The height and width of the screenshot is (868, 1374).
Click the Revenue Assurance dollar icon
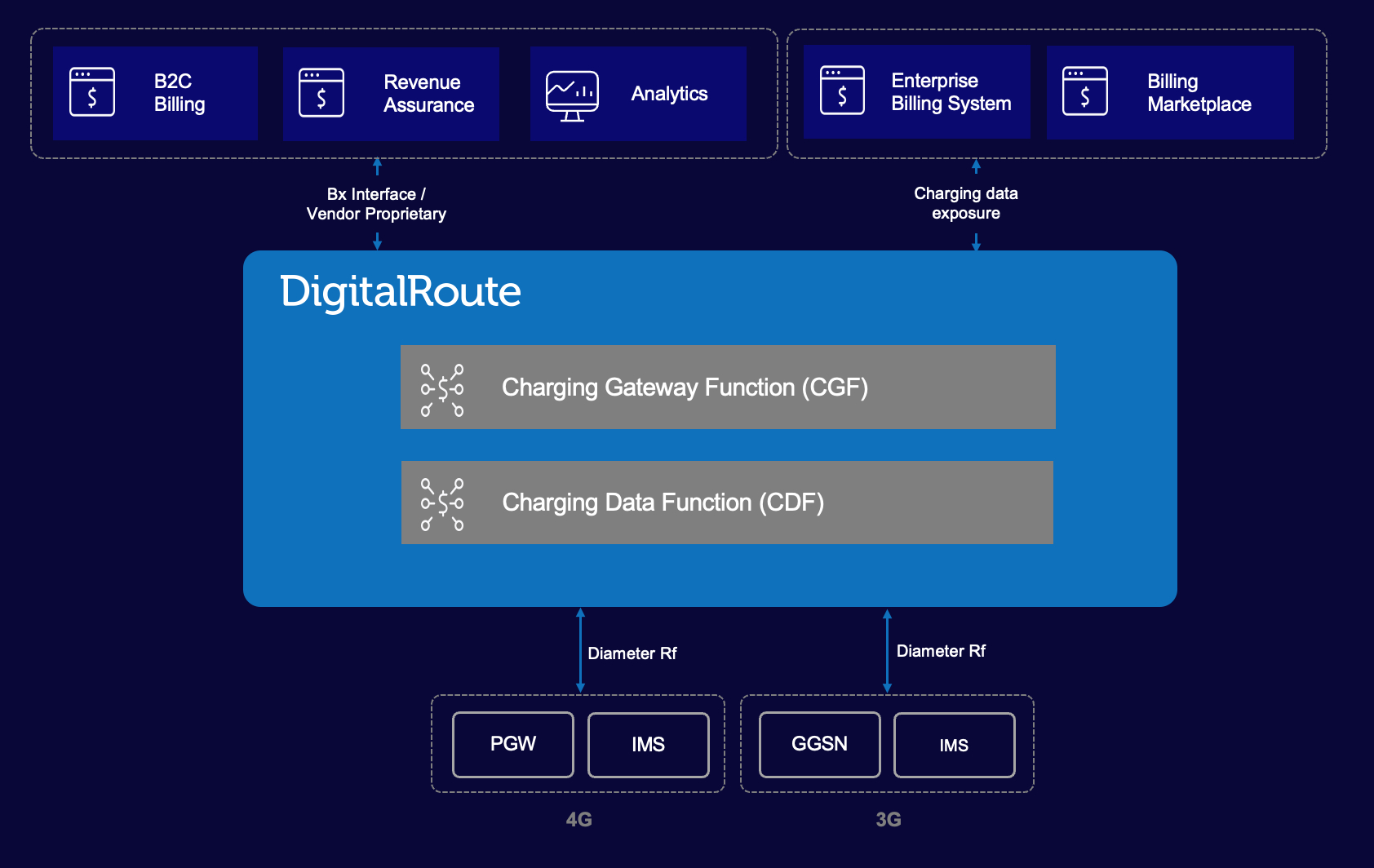coord(321,93)
